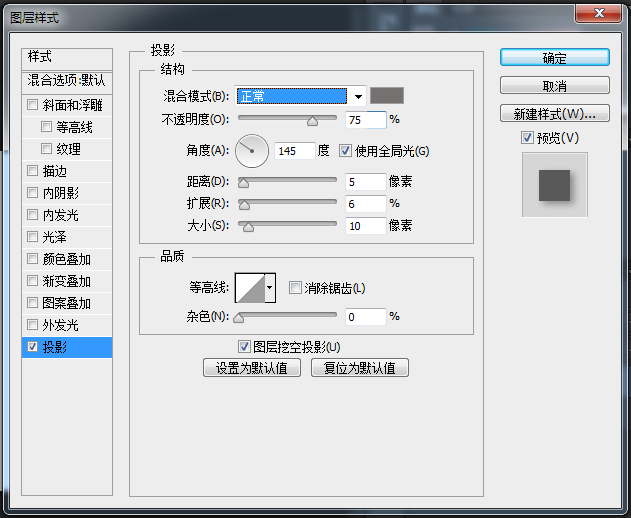631x518 pixels.
Task: Click 设置为默认值 button
Action: pos(252,368)
